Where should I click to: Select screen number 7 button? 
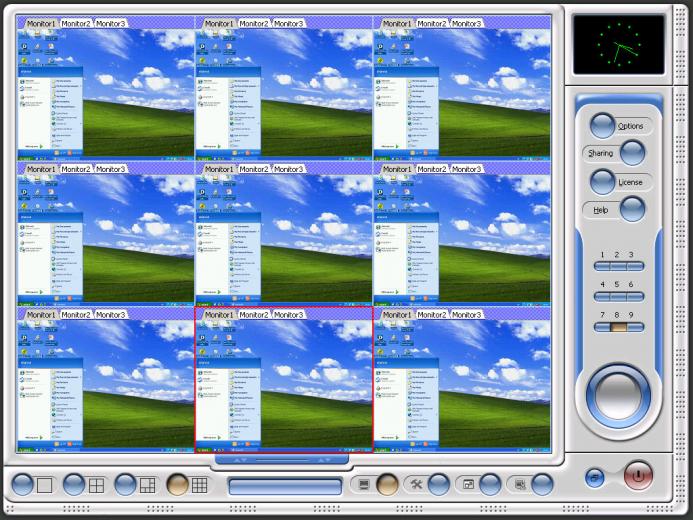click(x=602, y=327)
